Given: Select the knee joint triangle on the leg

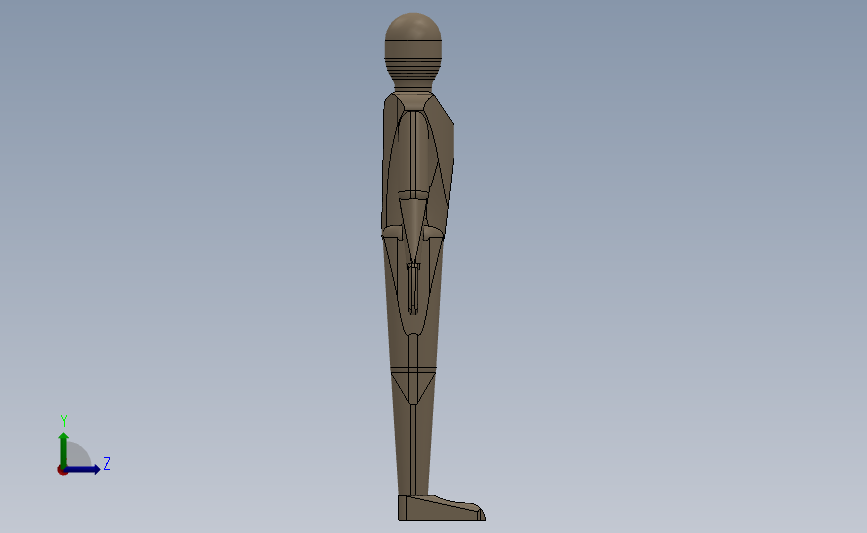Looking at the screenshot, I should [x=413, y=388].
